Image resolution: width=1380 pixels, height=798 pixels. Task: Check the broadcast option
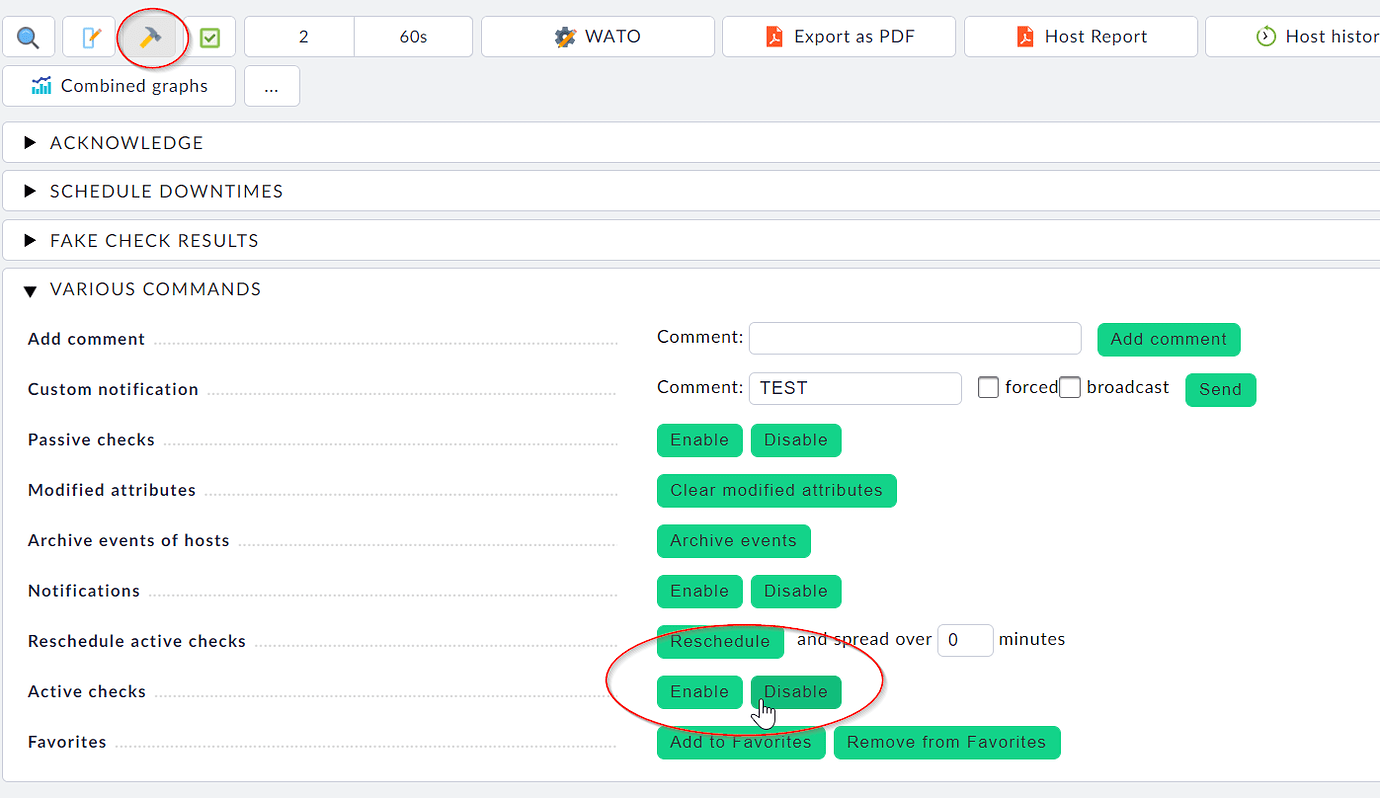point(1069,387)
